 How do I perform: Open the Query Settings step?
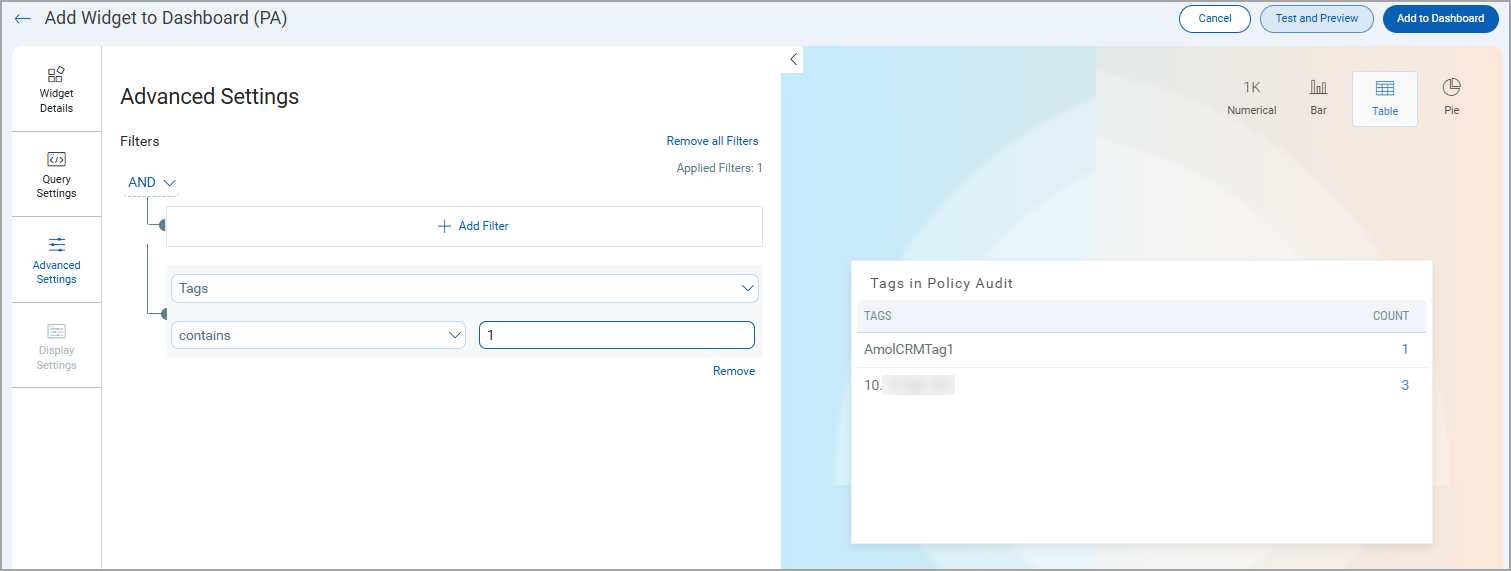pyautogui.click(x=56, y=174)
